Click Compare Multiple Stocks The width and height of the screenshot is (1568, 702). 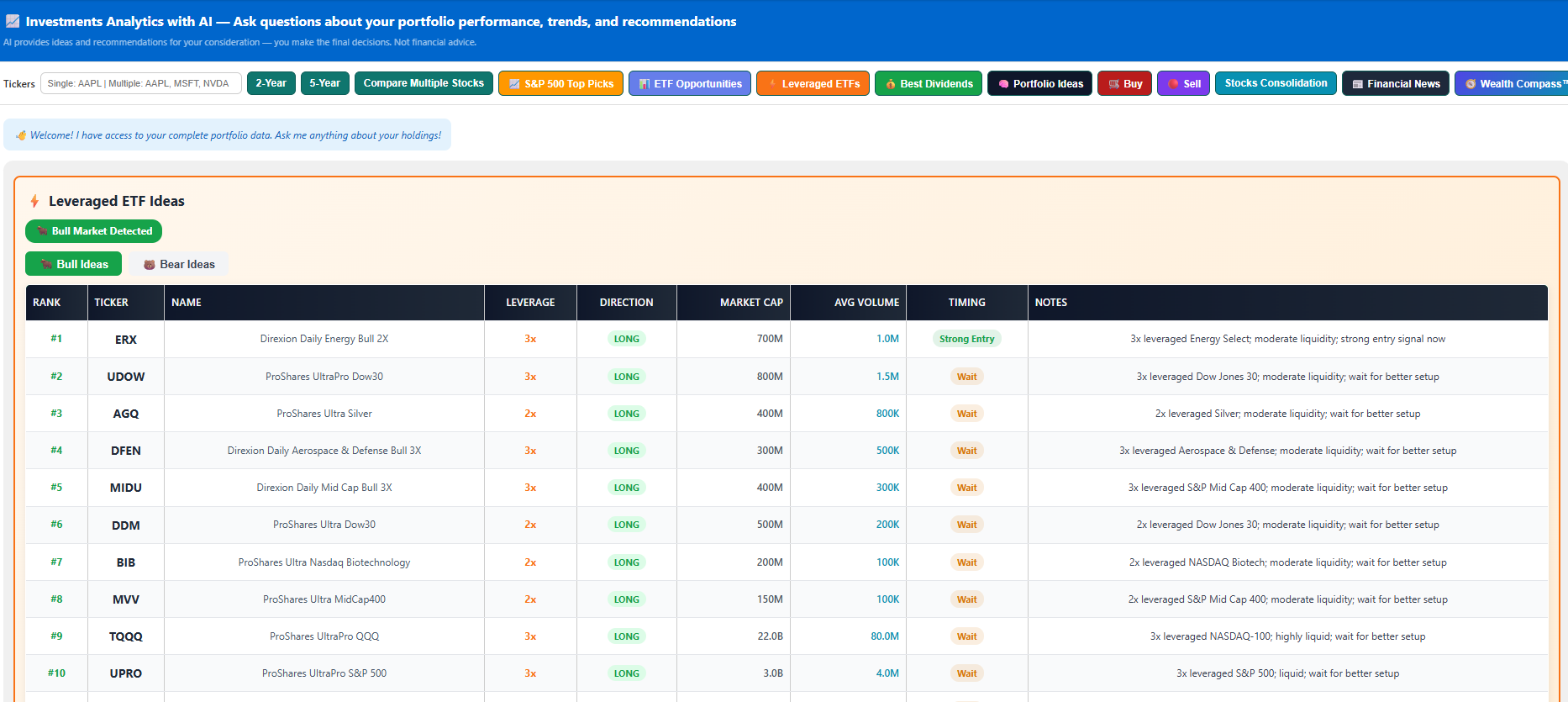click(424, 83)
